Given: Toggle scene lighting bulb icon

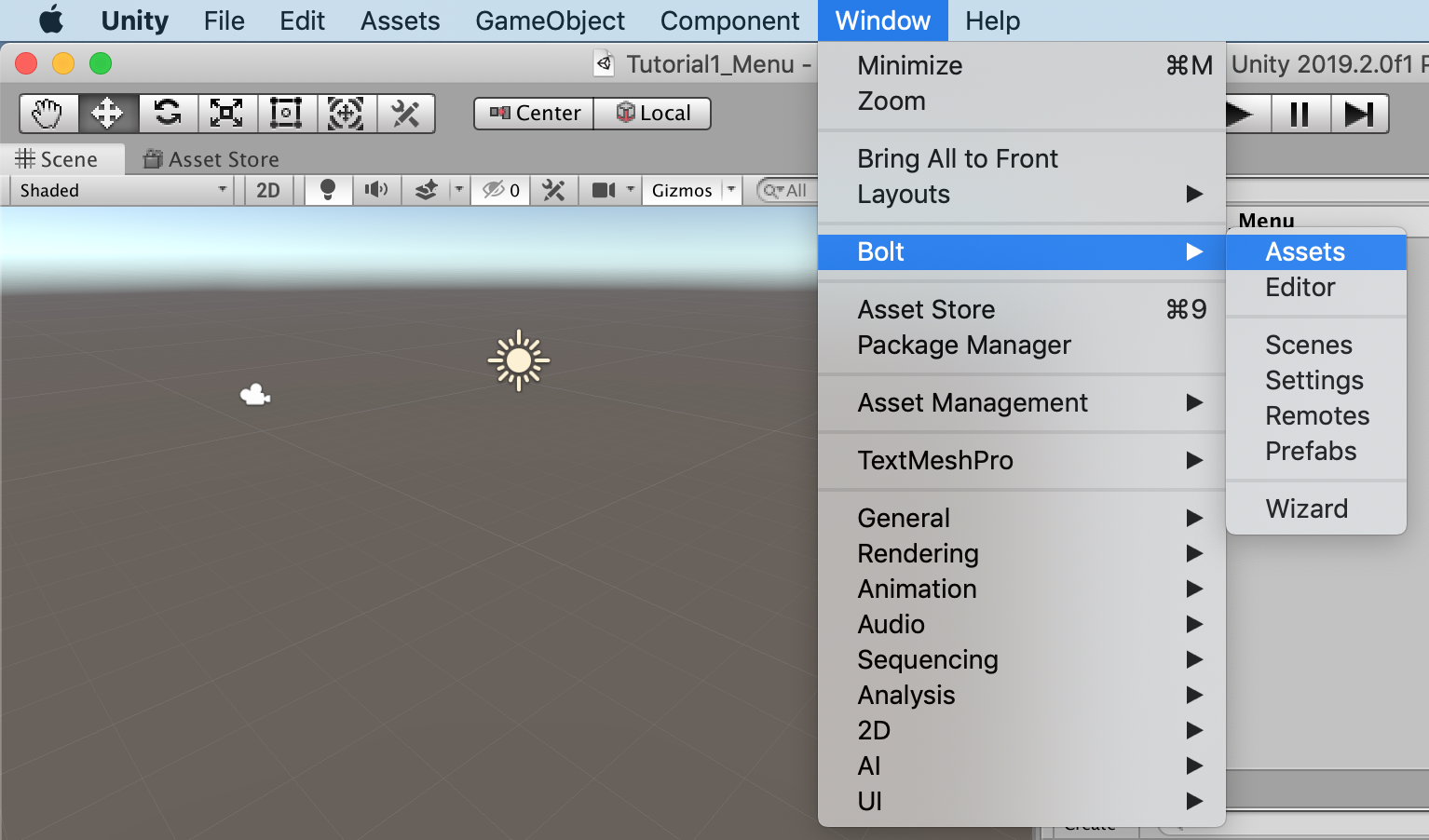Looking at the screenshot, I should tap(328, 190).
